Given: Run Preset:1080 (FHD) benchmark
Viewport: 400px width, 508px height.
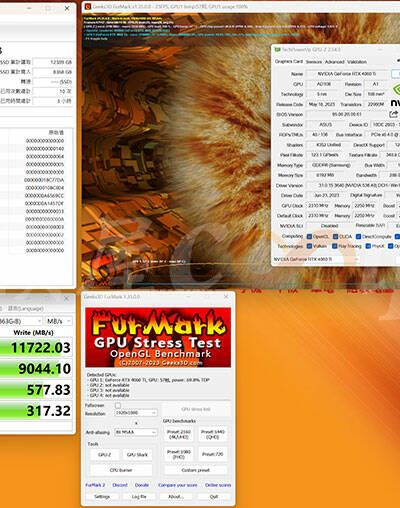Looking at the screenshot, I should click(x=179, y=454).
